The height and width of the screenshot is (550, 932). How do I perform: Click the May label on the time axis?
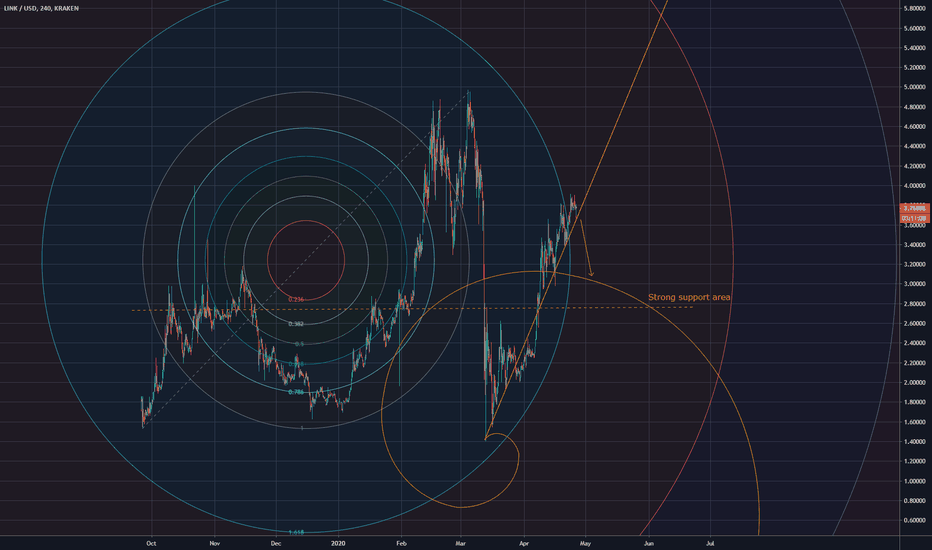(x=585, y=543)
